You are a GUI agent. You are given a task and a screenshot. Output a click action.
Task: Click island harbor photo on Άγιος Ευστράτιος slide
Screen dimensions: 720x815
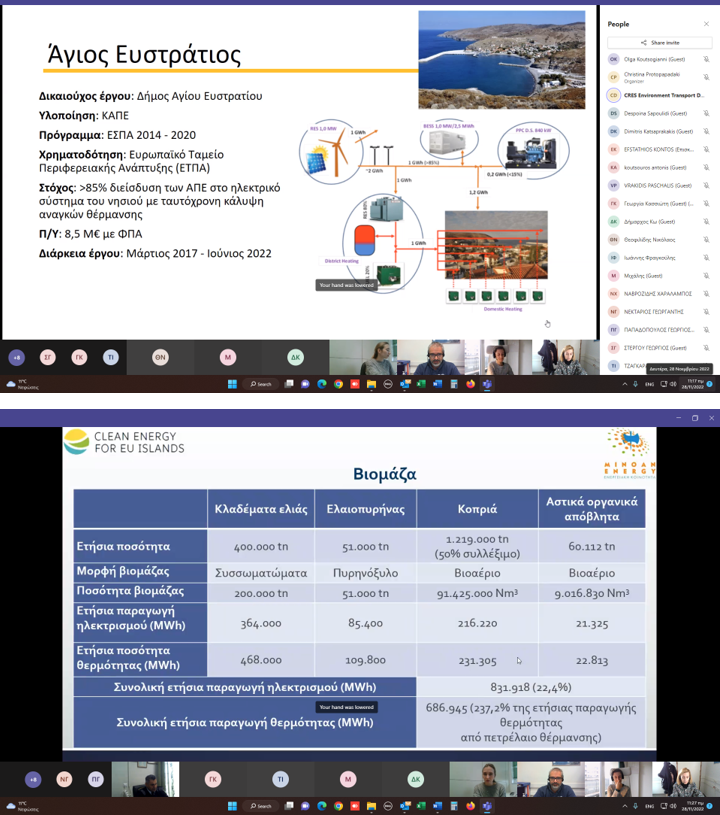tap(502, 60)
